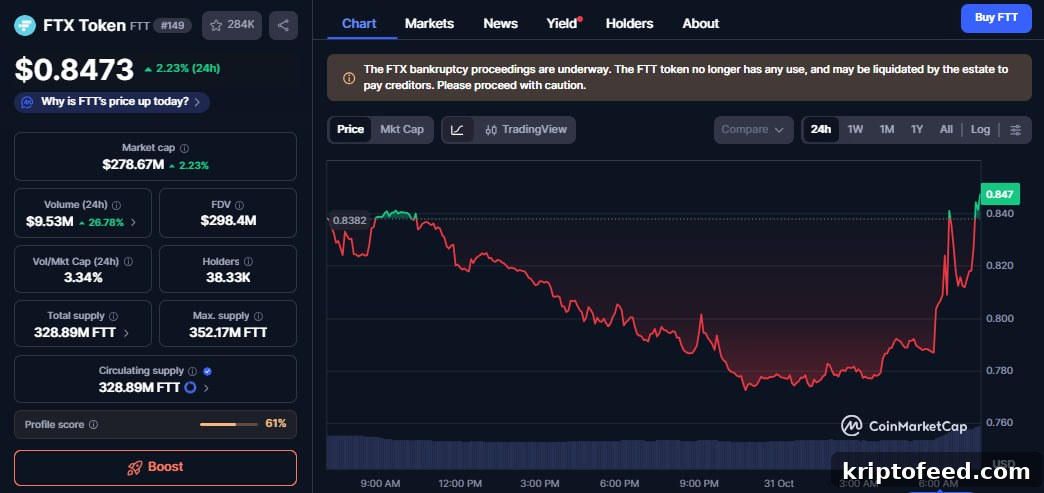Click the $298.4M FDV value
Screen dimensions: 1044x493
[x=228, y=221]
